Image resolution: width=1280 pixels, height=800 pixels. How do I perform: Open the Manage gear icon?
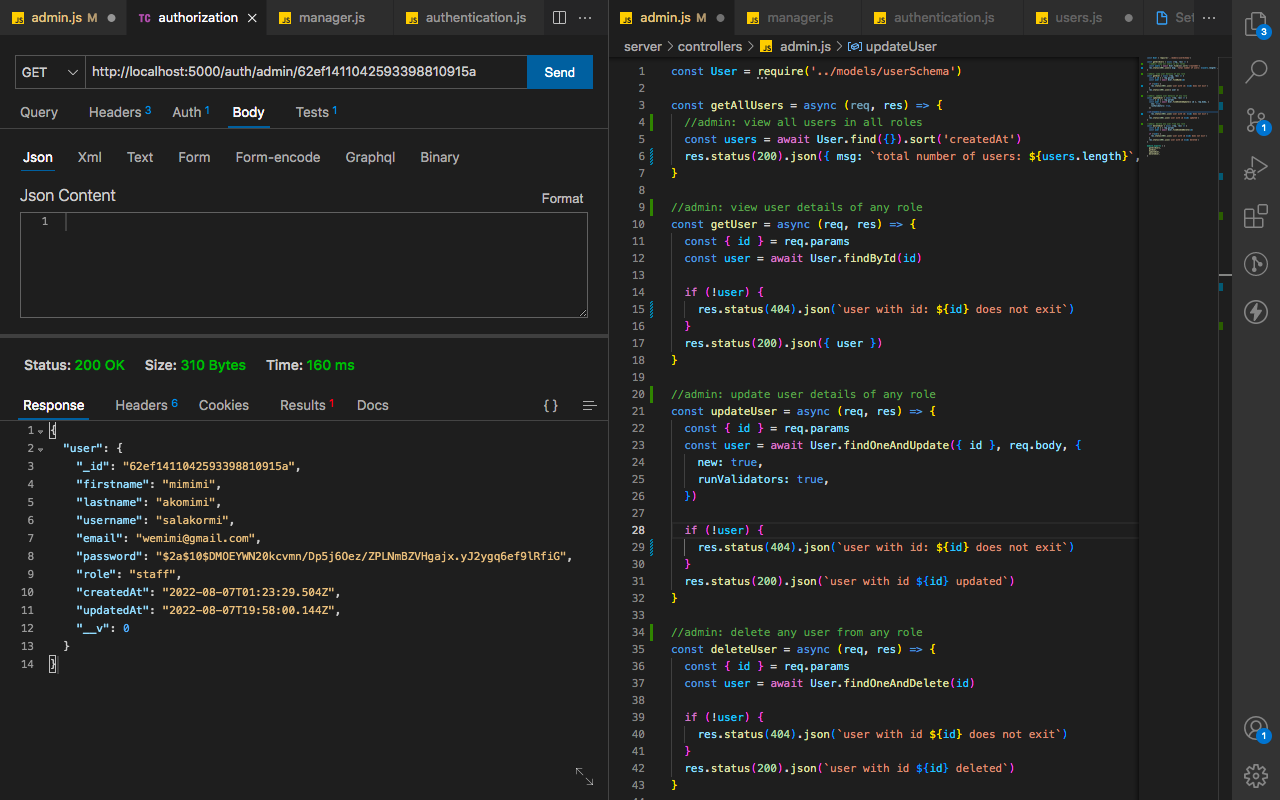tap(1255, 775)
